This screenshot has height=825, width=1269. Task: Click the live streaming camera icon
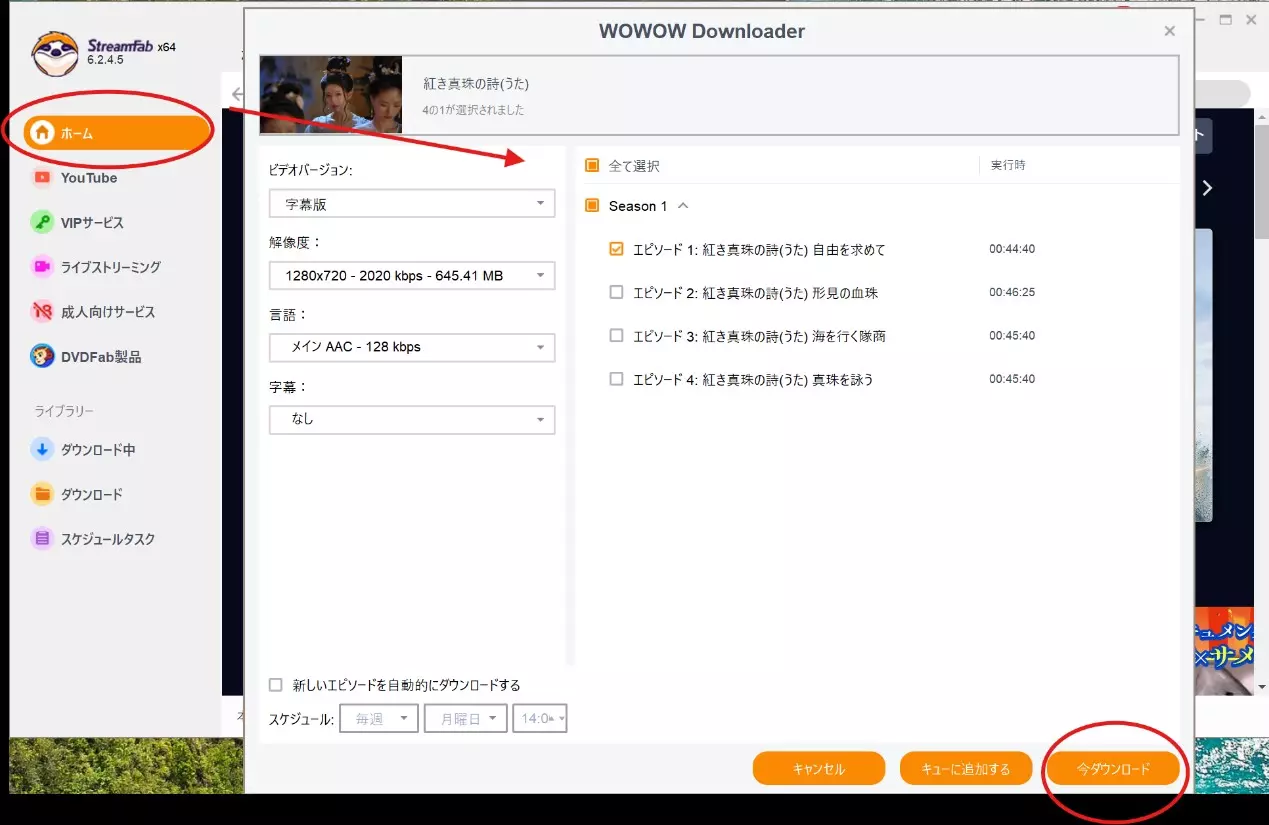(x=42, y=267)
